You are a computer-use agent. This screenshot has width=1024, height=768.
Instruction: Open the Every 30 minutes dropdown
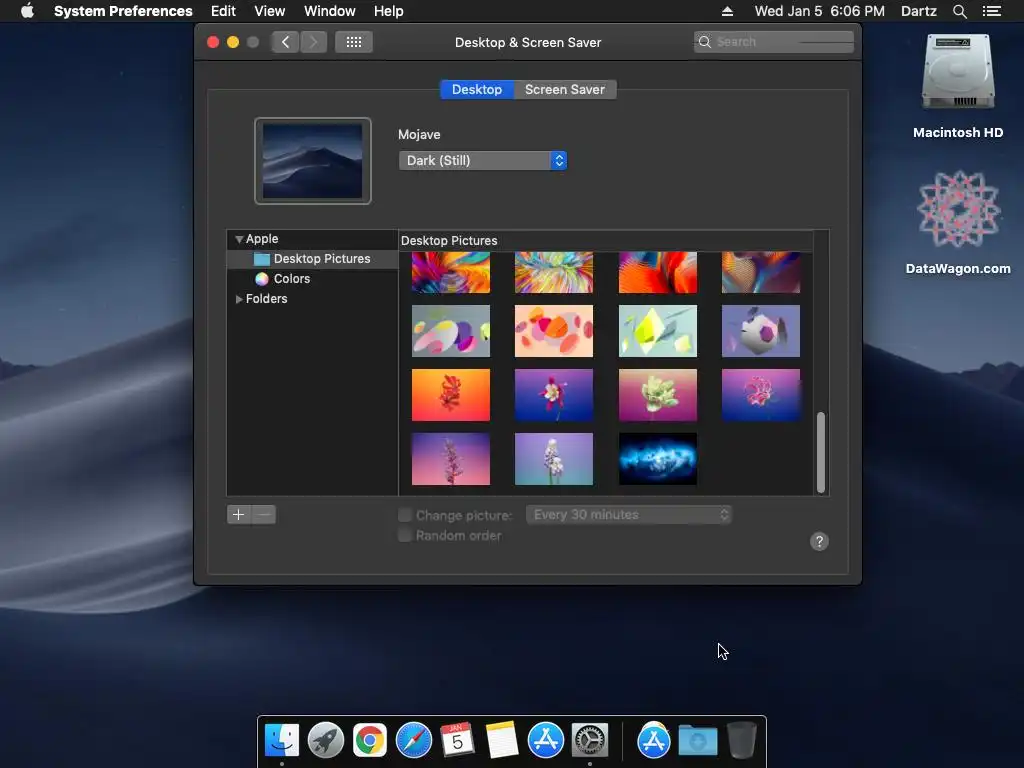629,515
